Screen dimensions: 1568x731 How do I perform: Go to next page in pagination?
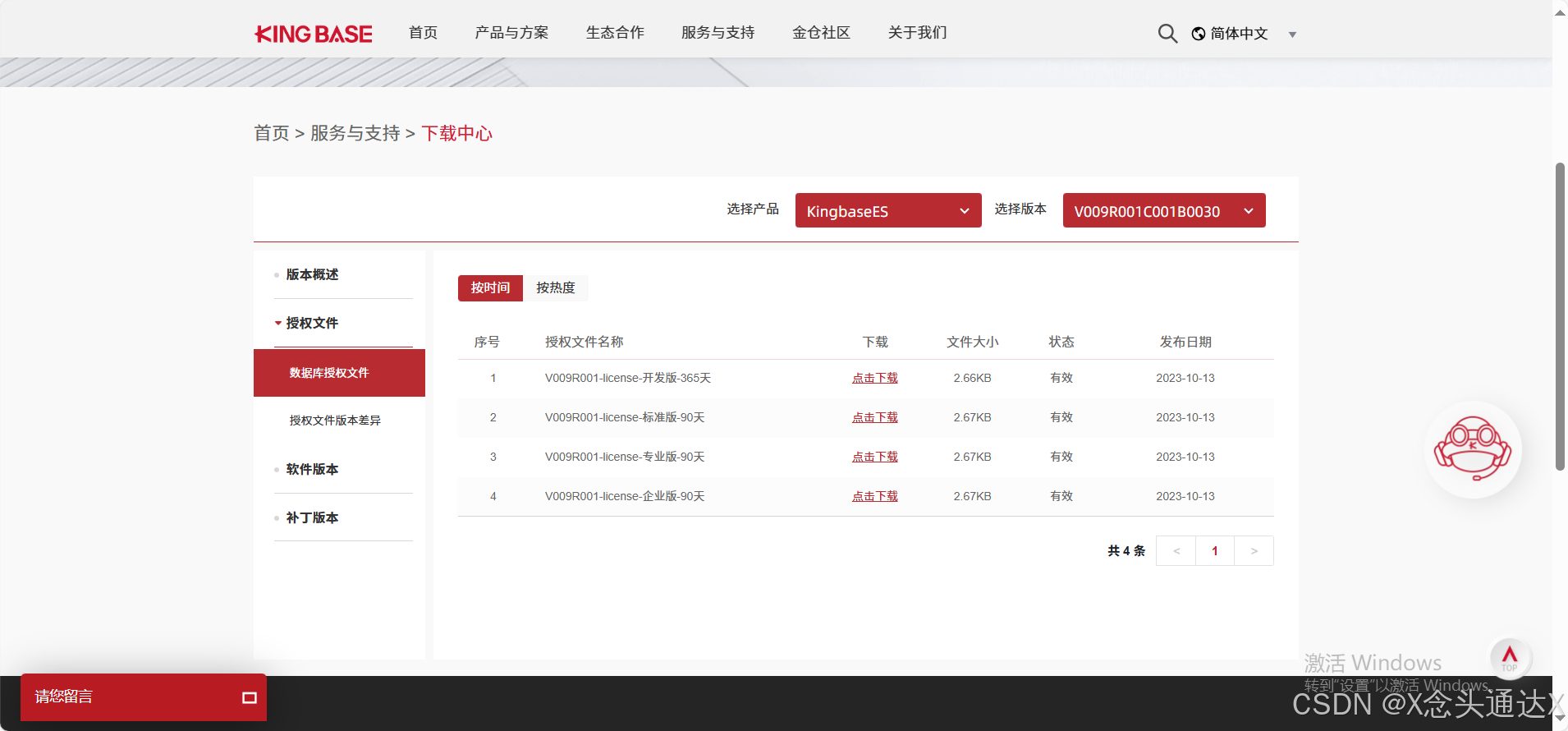[1254, 551]
